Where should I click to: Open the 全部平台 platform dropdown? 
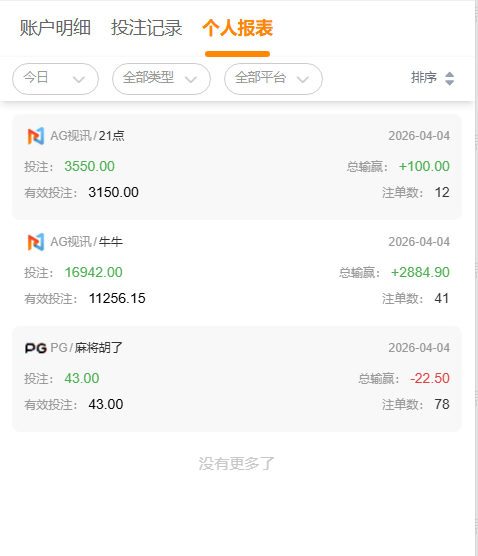273,79
